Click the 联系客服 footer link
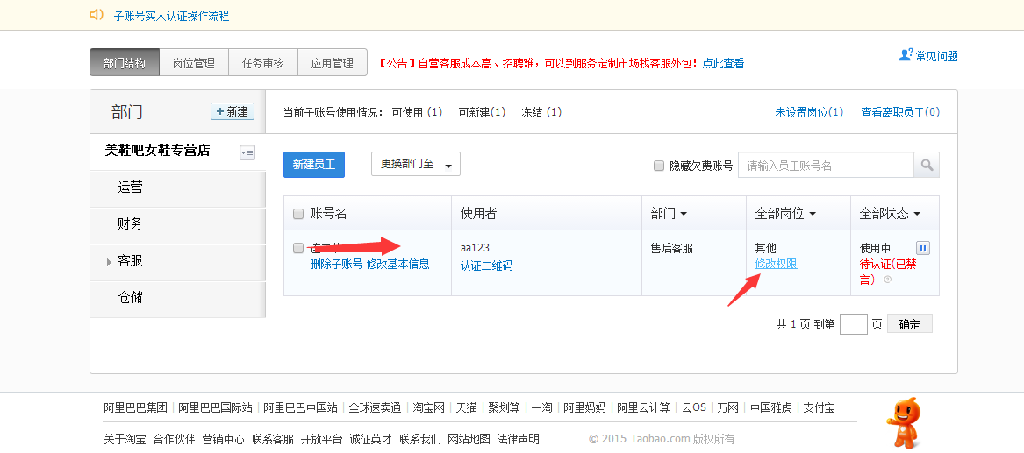Image resolution: width=1024 pixels, height=453 pixels. 273,439
